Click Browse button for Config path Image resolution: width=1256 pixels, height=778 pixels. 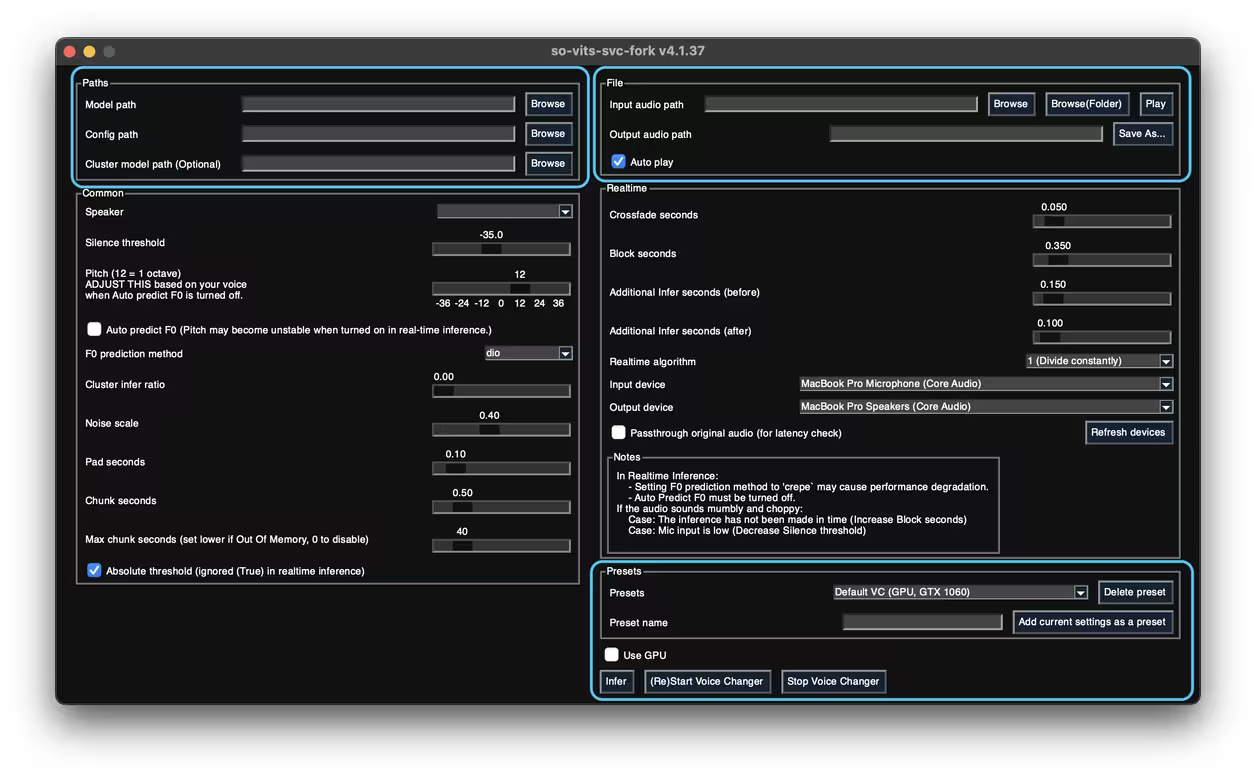[x=548, y=134]
